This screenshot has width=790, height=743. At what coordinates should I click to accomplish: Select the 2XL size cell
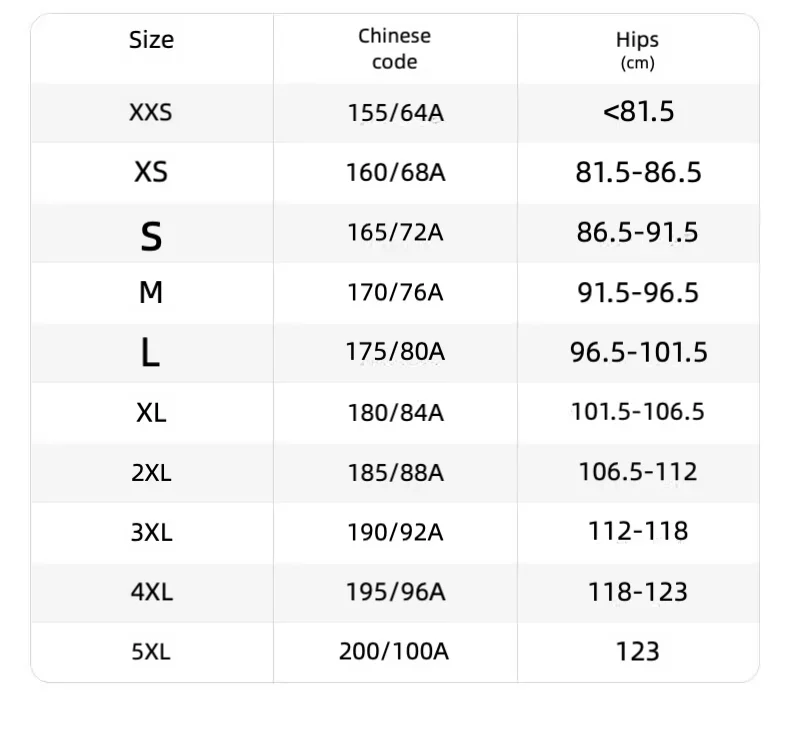151,472
